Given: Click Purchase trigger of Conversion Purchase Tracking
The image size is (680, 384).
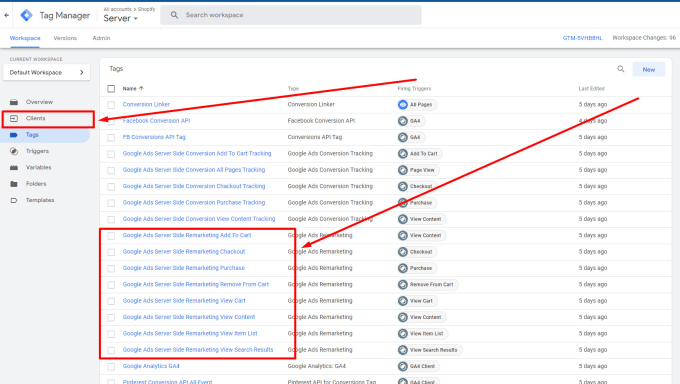Looking at the screenshot, I should click(417, 203).
